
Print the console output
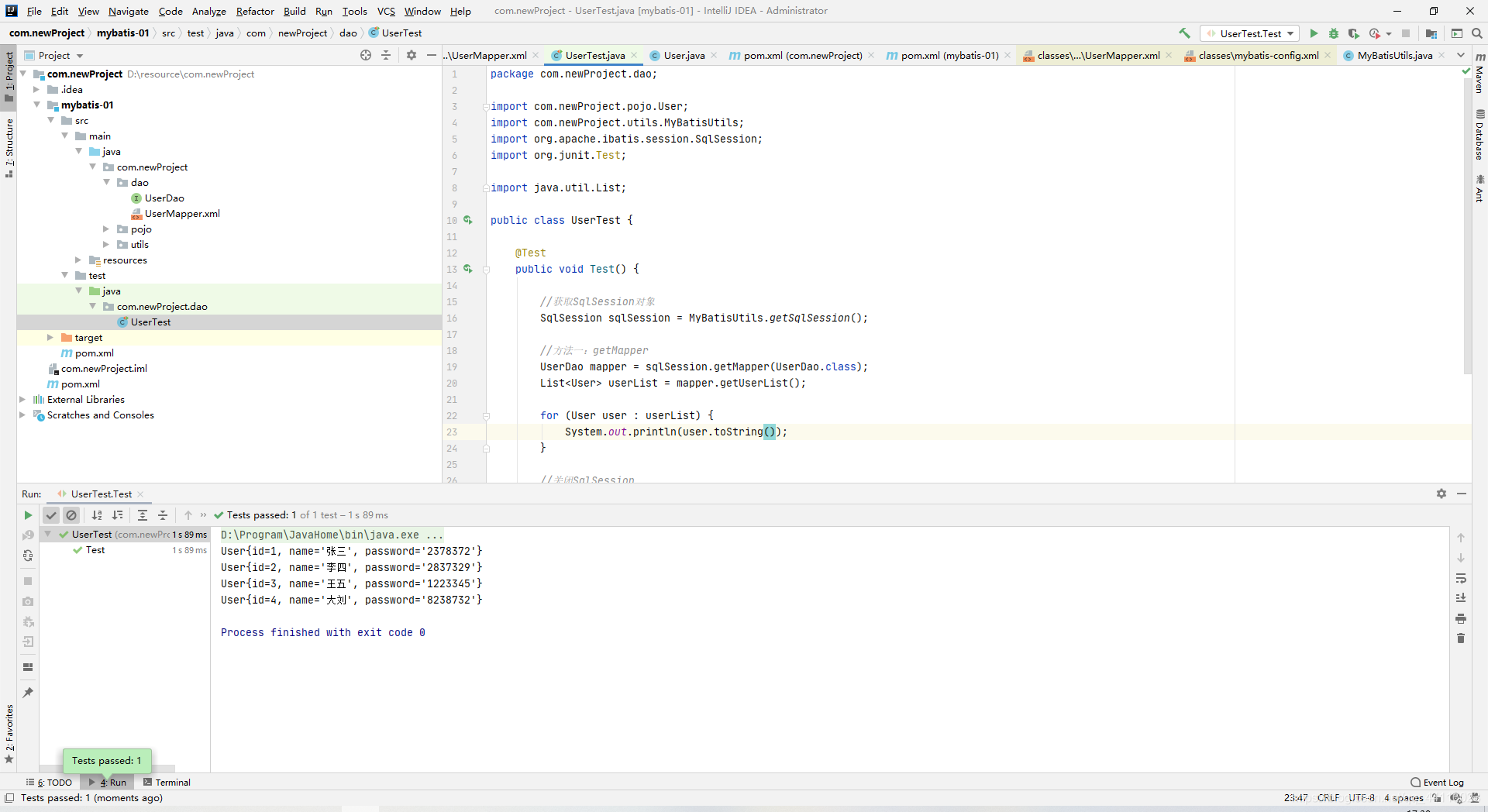(x=1461, y=618)
